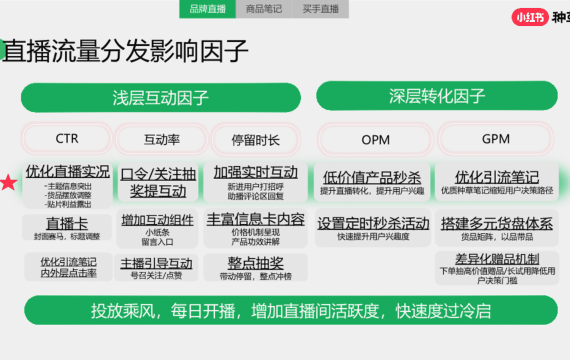570x360 pixels.
Task: Click the text 产品功效讲解
Action: click(256, 241)
